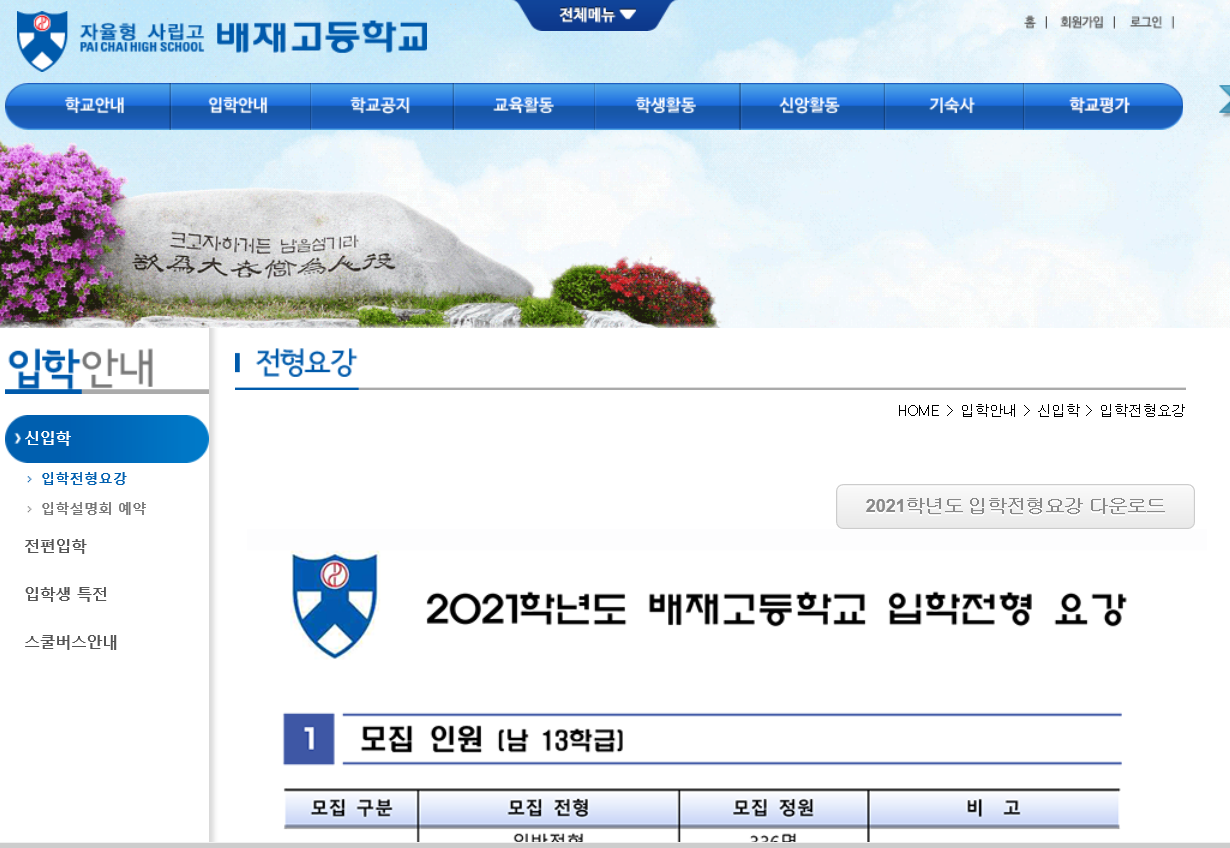This screenshot has height=848, width=1230.
Task: Click 신입학 in the breadcrumb
Action: [x=1058, y=411]
